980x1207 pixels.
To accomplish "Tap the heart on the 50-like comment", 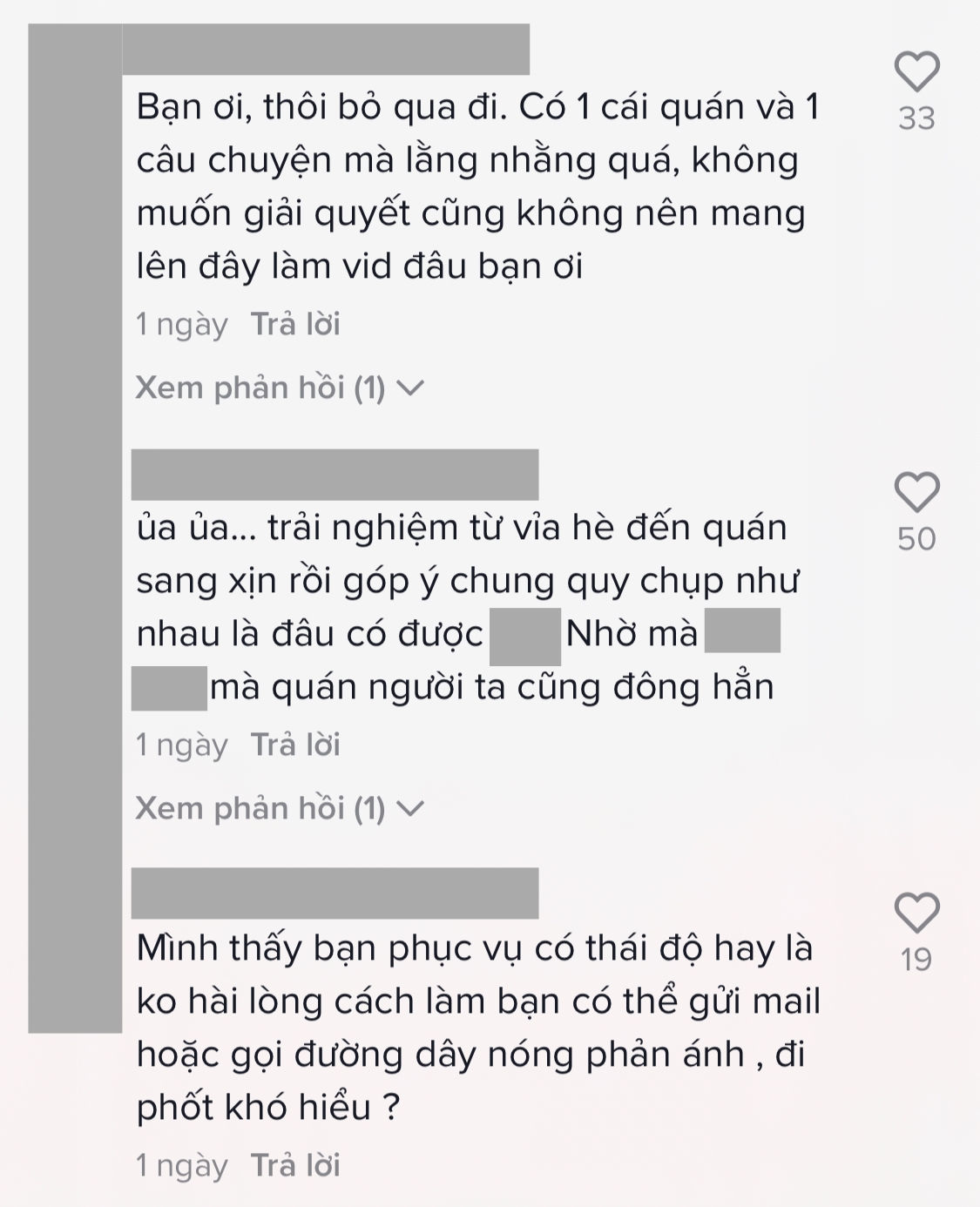I will coord(917,492).
